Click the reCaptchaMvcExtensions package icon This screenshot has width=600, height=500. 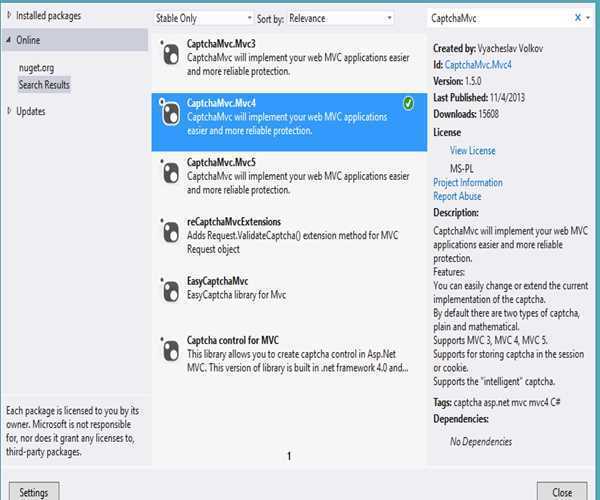point(170,232)
